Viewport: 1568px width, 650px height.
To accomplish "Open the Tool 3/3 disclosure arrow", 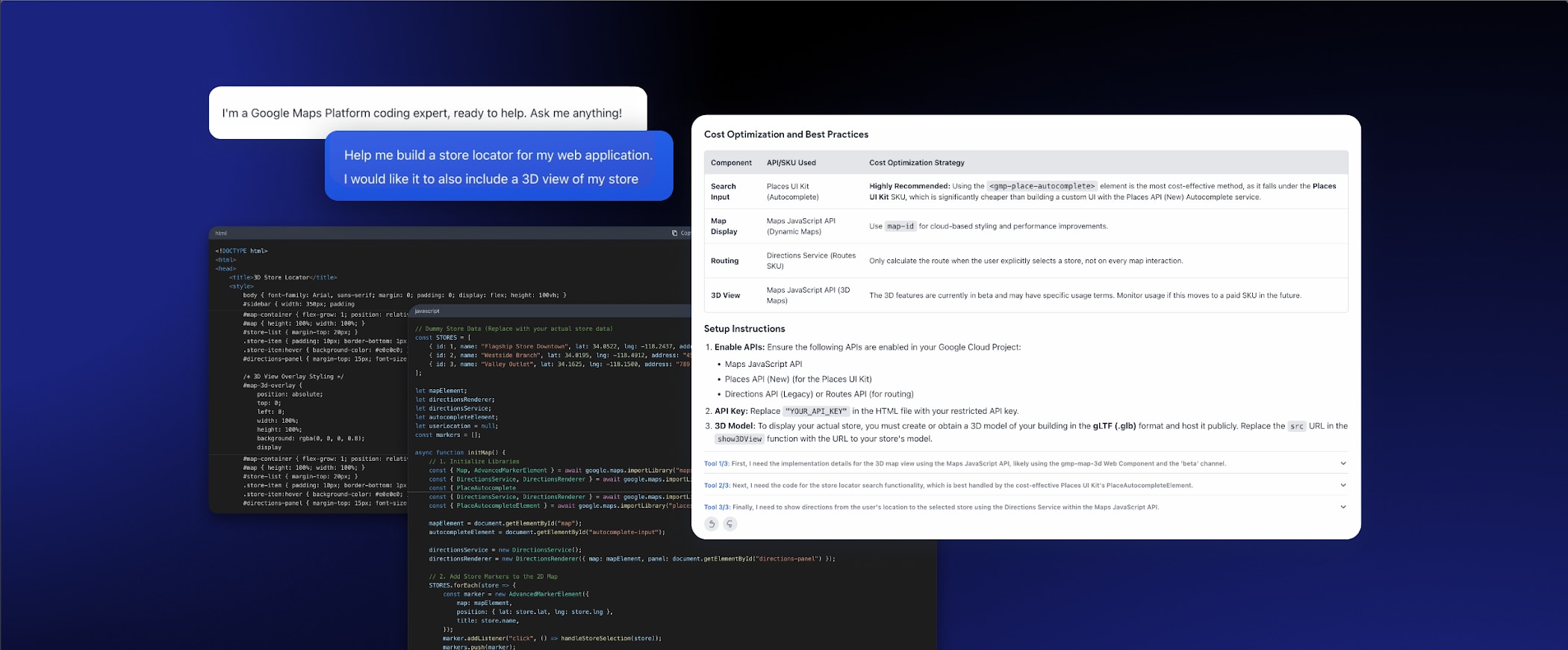I will [x=1343, y=507].
